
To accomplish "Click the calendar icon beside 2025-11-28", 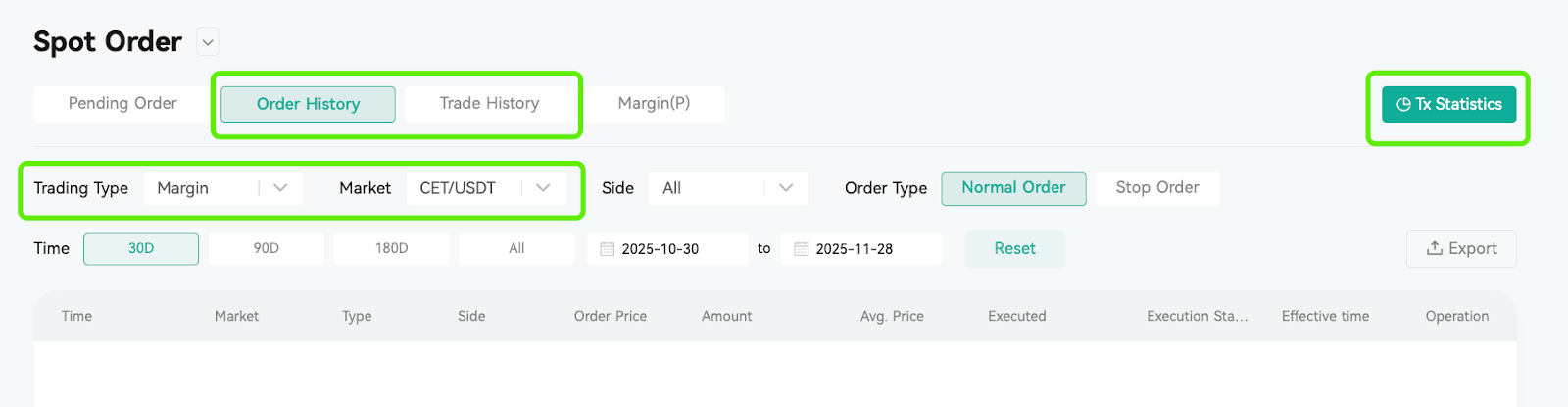I will pyautogui.click(x=801, y=249).
